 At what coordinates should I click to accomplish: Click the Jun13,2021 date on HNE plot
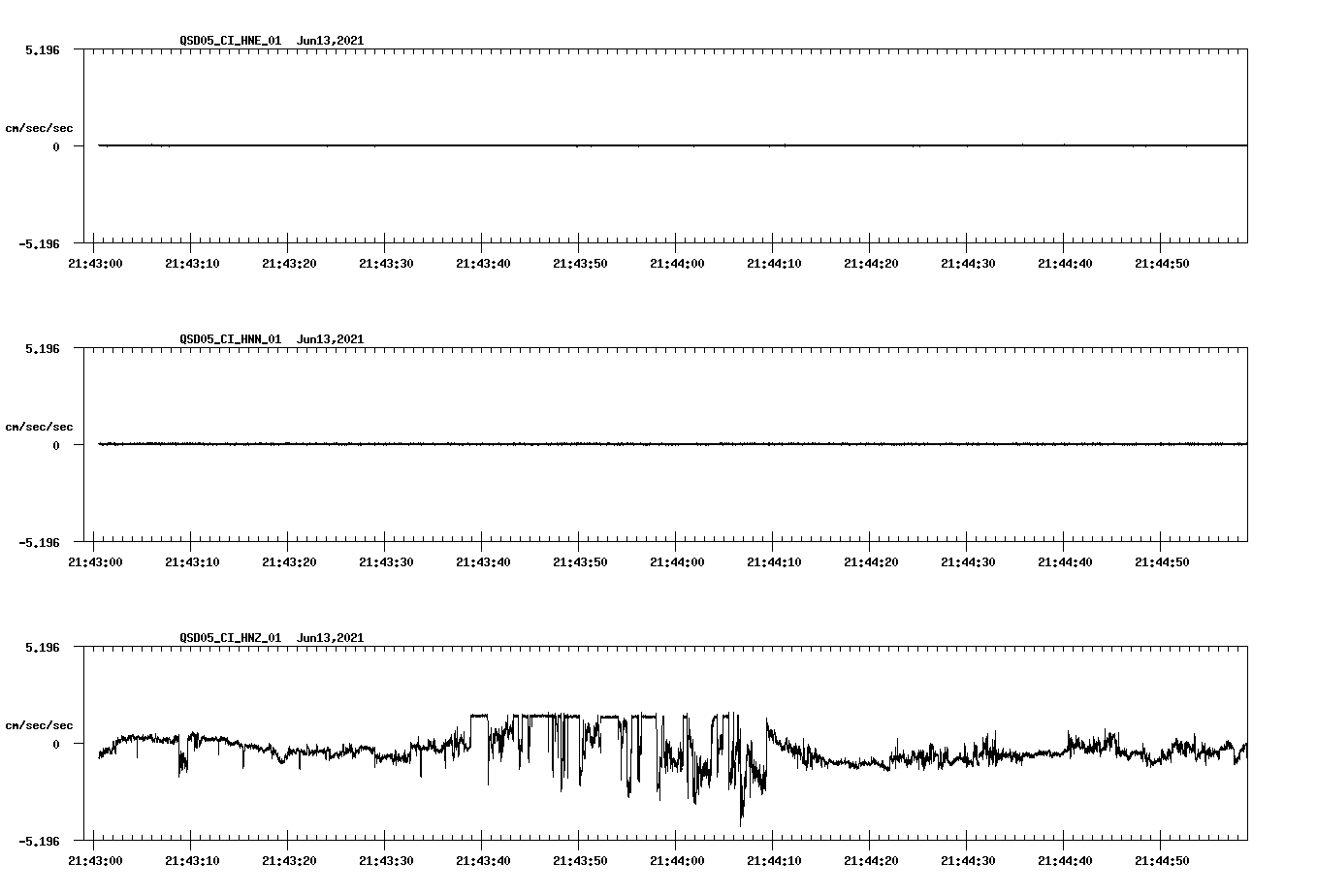coord(331,41)
